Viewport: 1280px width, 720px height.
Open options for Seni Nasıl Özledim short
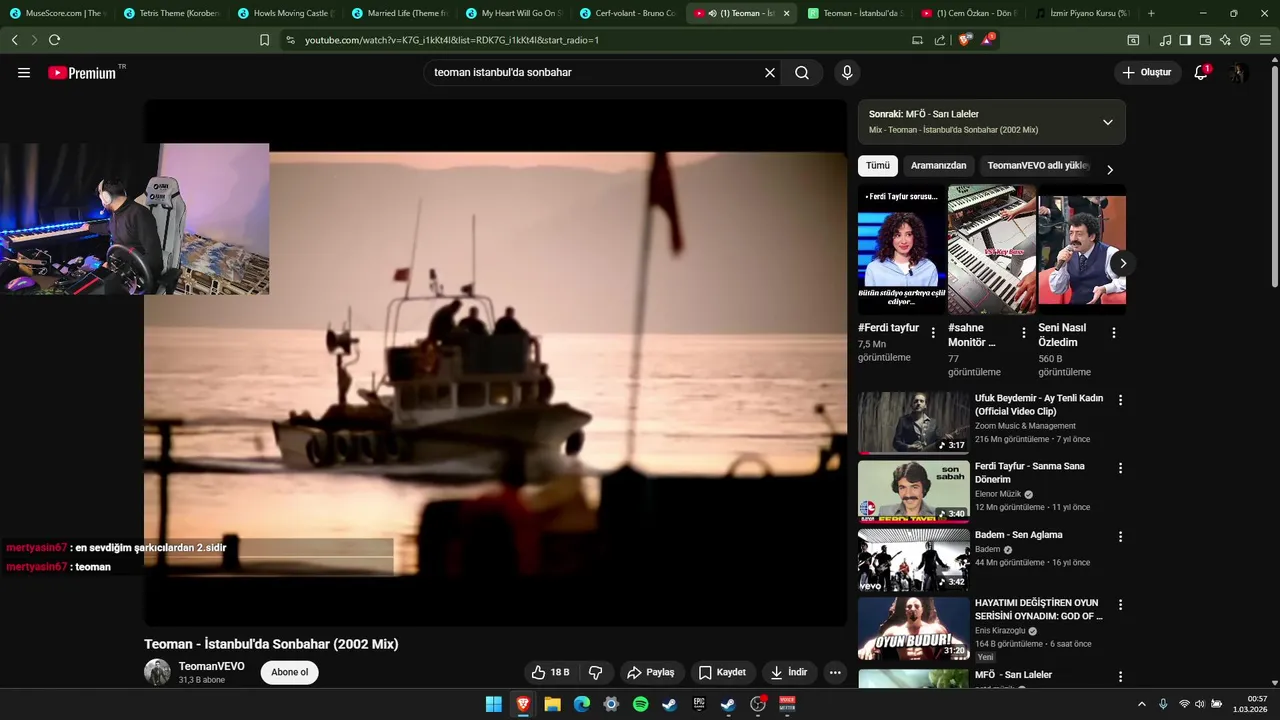coord(1113,333)
